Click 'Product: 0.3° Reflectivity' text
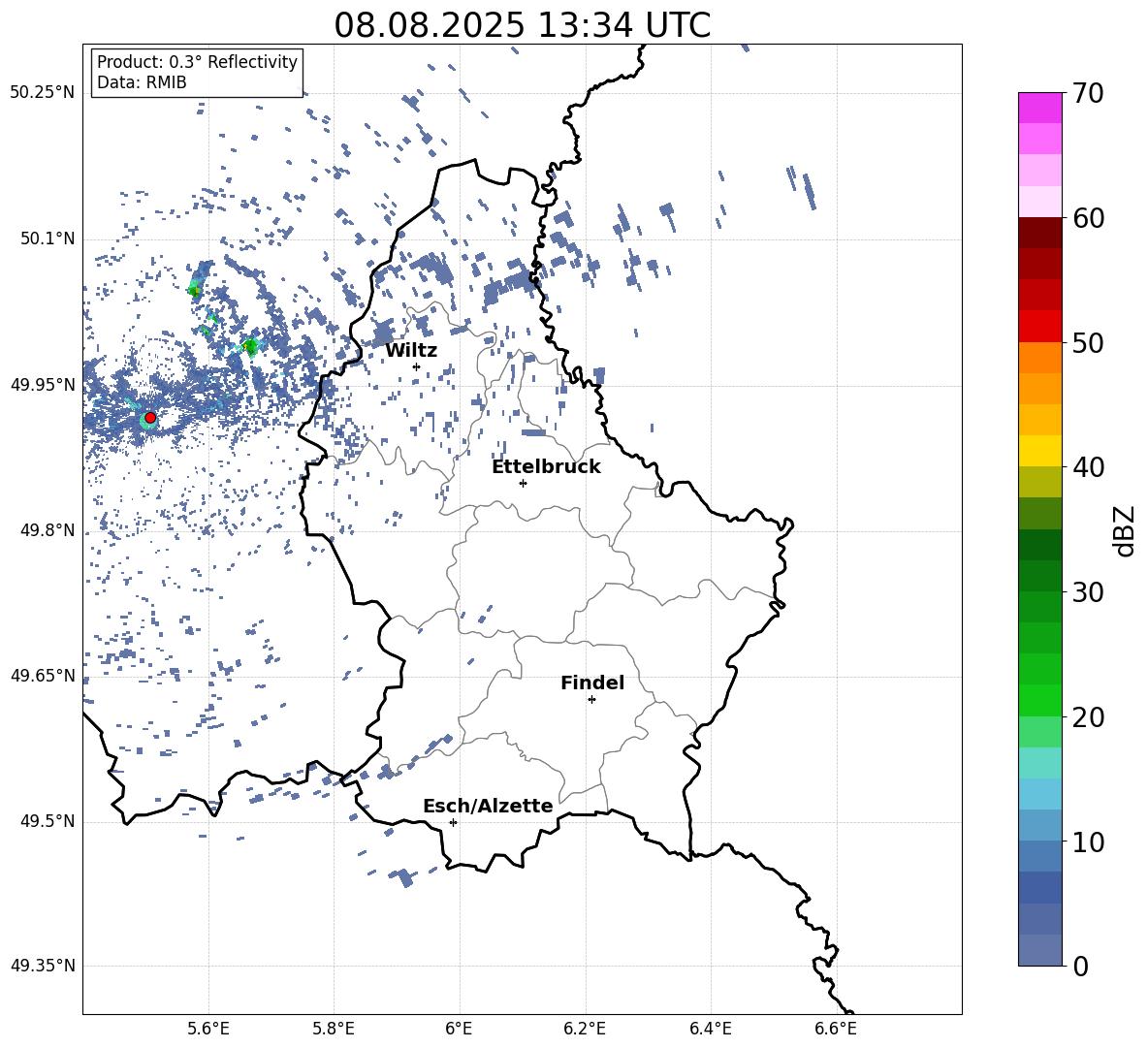Viewport: 1148px width, 1048px height. [197, 62]
